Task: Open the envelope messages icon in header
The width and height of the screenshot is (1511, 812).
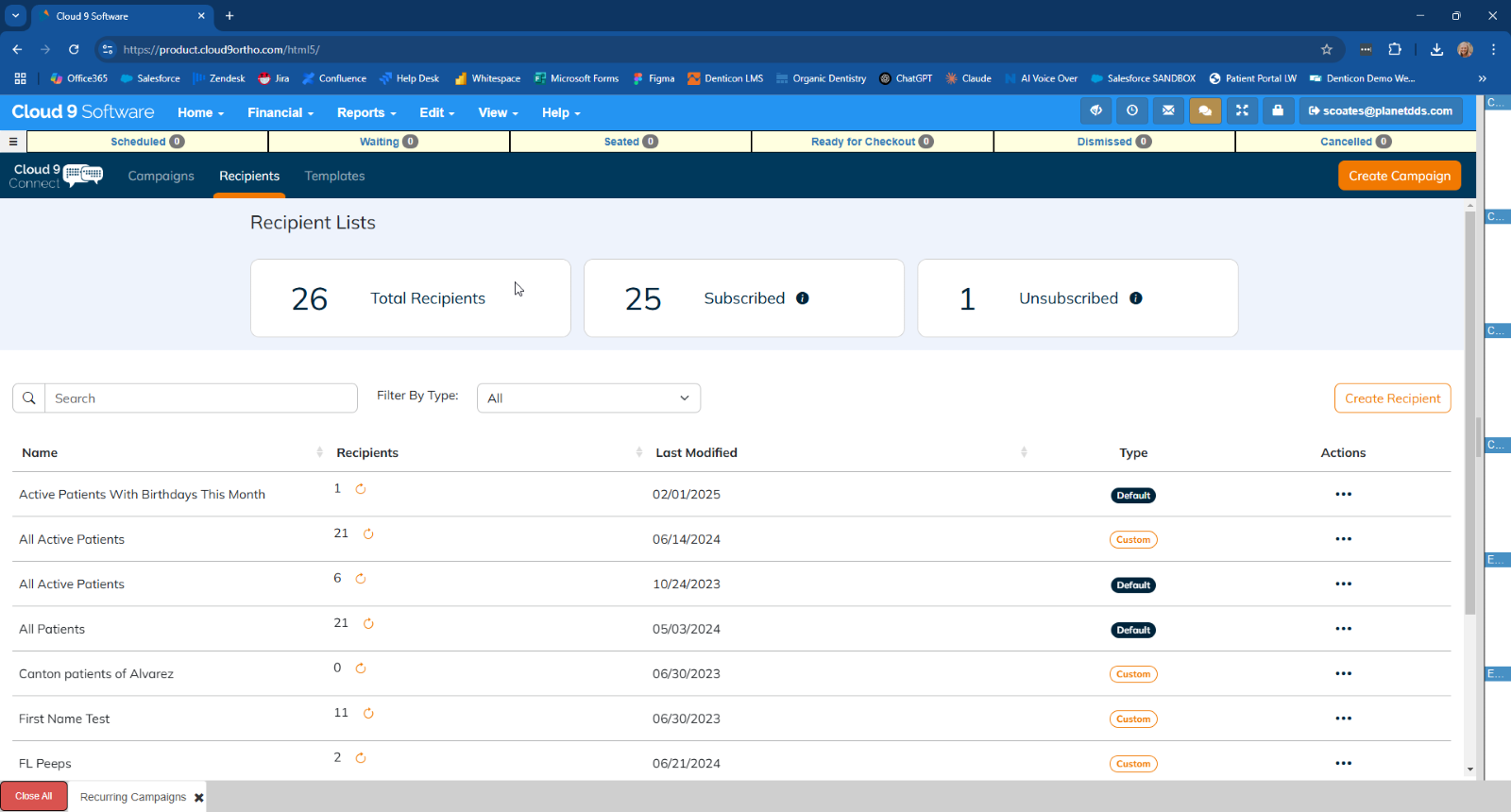Action: (x=1168, y=111)
